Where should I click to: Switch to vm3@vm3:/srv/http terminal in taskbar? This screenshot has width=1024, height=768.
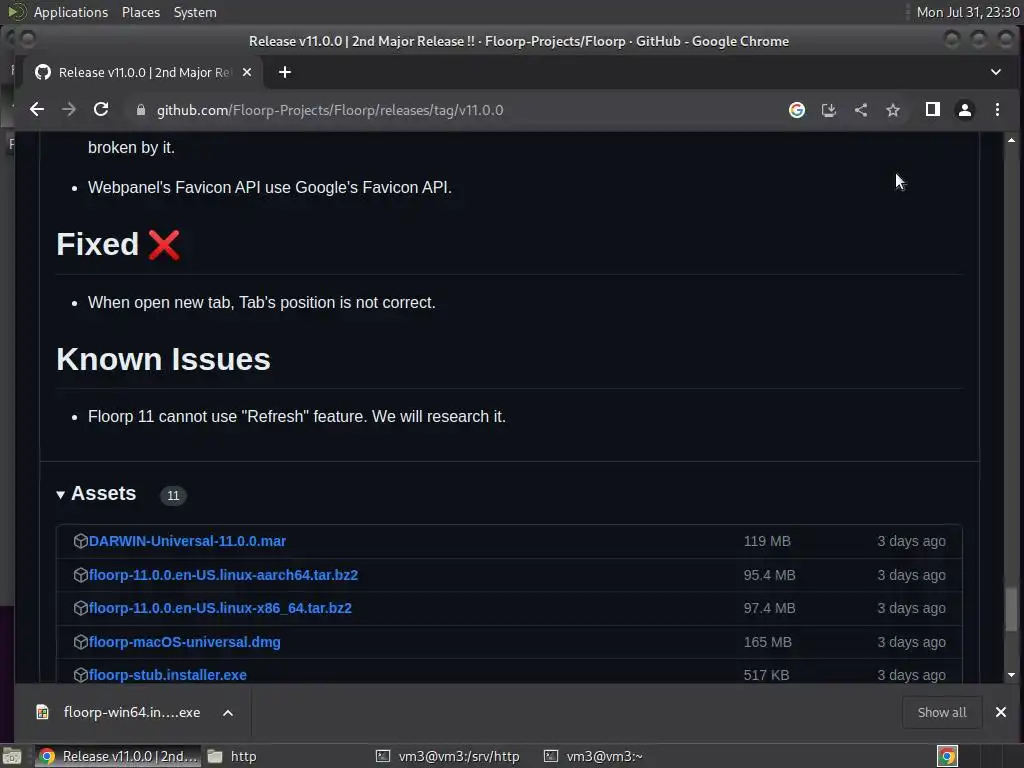point(448,756)
